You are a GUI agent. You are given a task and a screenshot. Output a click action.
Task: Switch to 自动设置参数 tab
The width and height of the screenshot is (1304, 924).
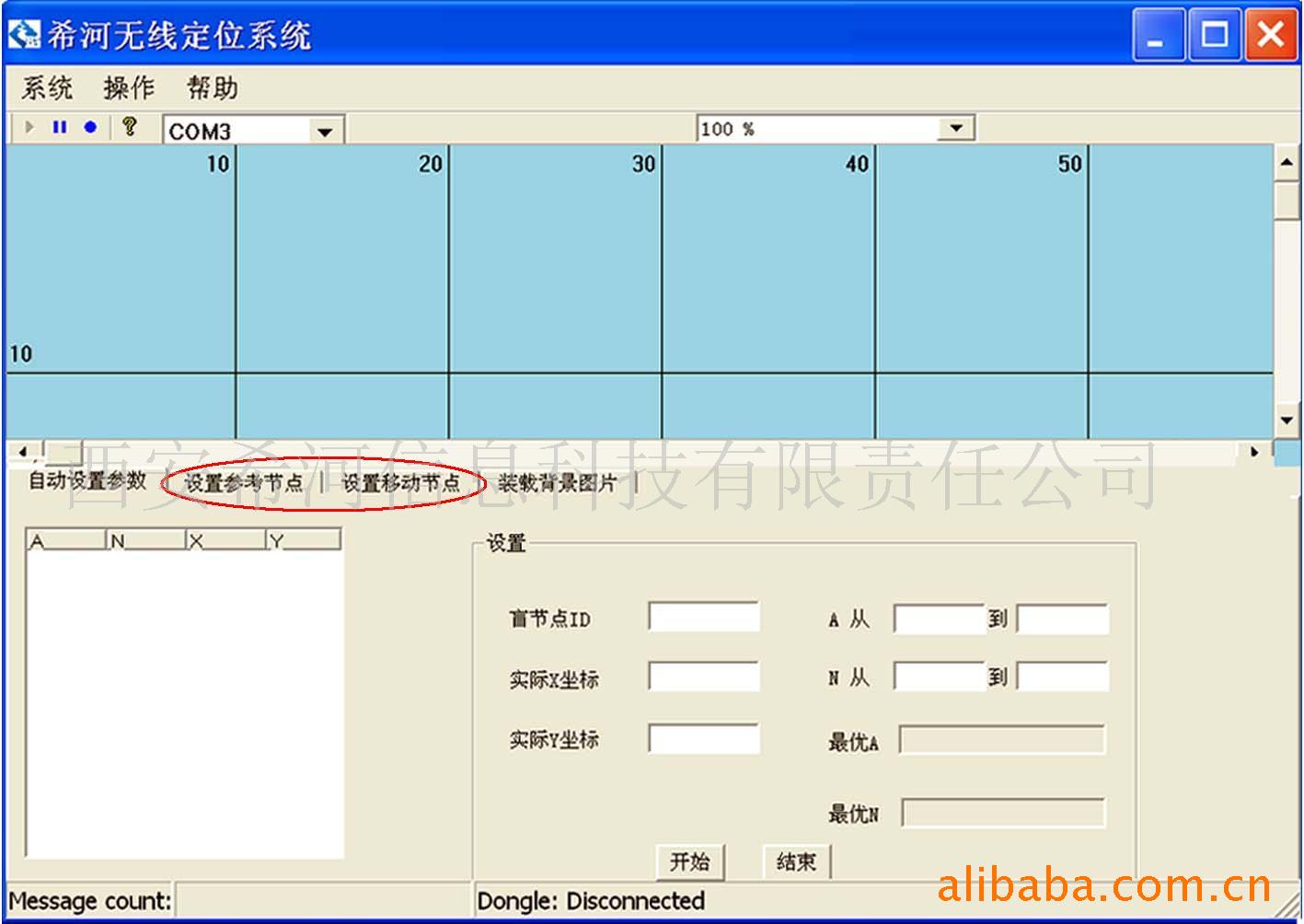coord(87,480)
